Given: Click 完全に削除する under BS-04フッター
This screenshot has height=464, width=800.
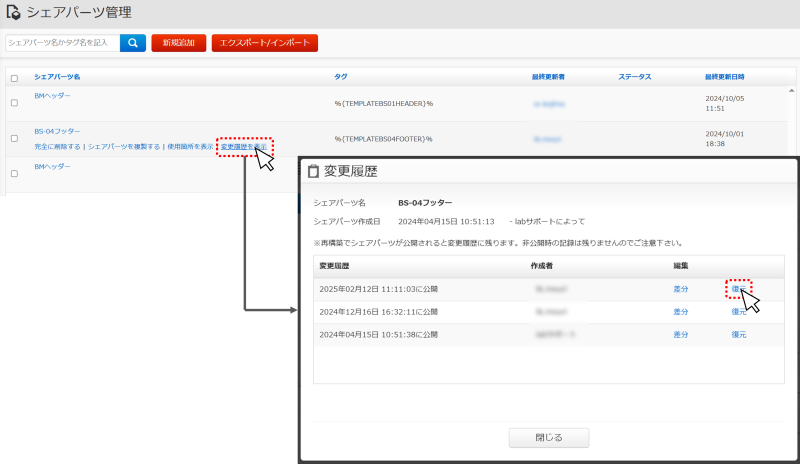Looking at the screenshot, I should pos(57,146).
